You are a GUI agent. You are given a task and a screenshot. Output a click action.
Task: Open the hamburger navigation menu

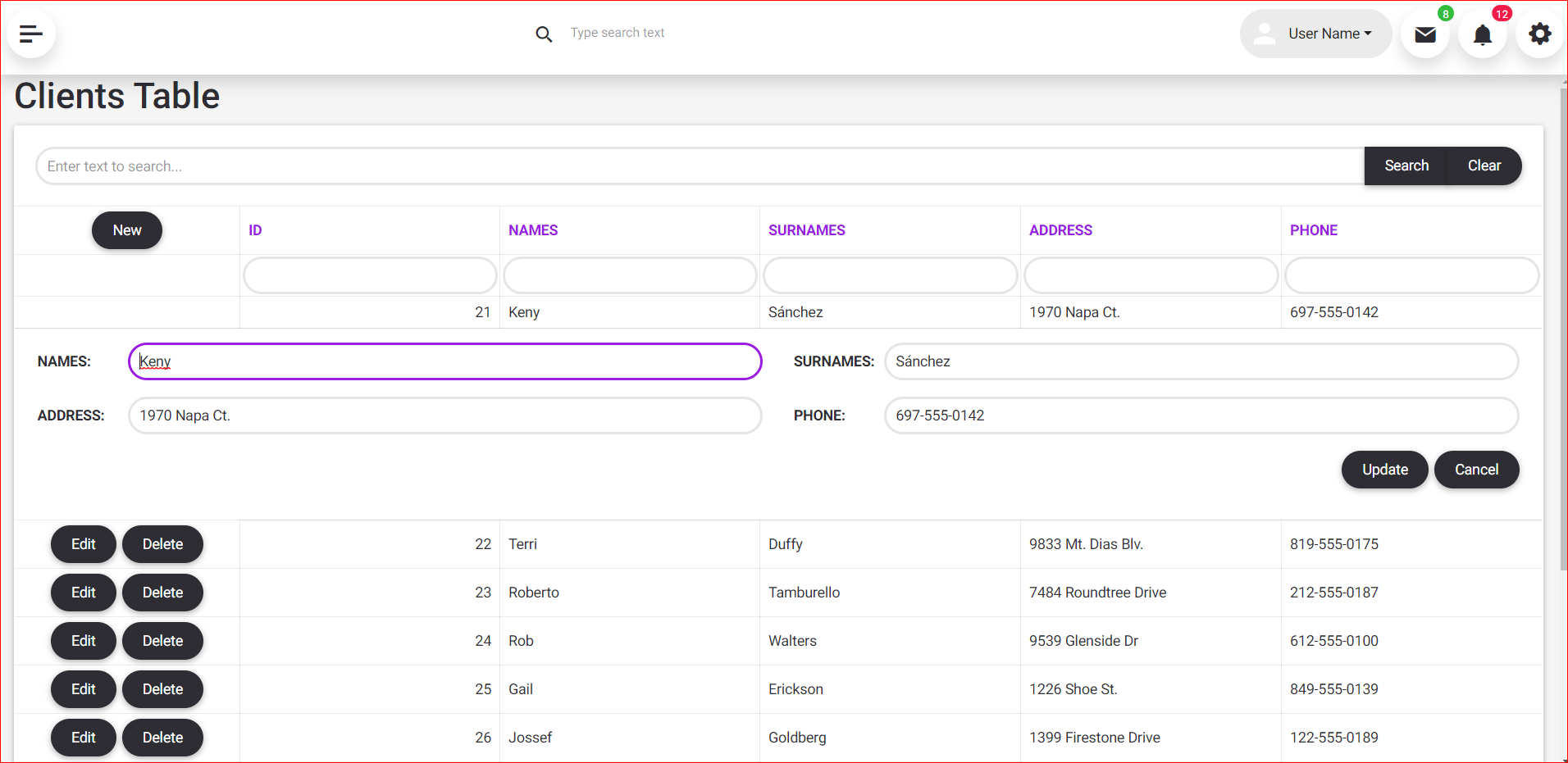[31, 34]
